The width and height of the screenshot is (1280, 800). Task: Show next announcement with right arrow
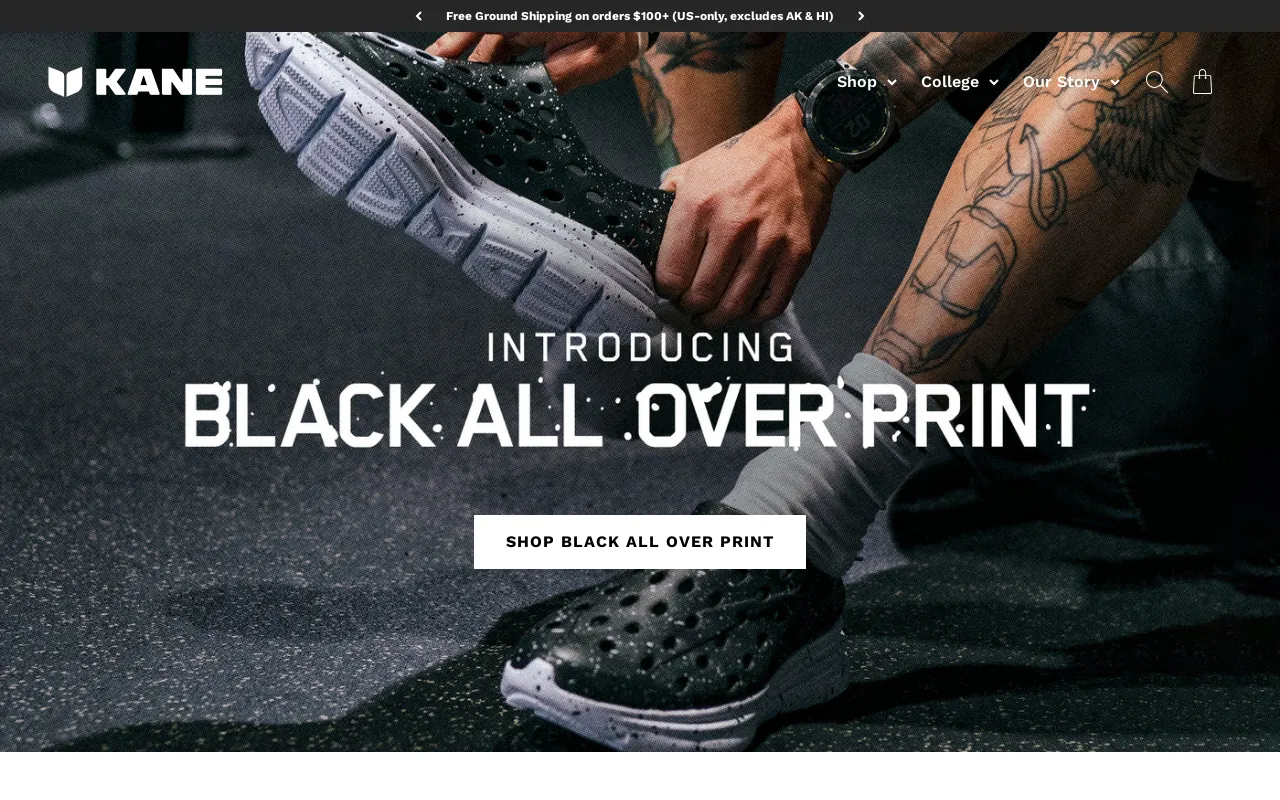click(861, 16)
